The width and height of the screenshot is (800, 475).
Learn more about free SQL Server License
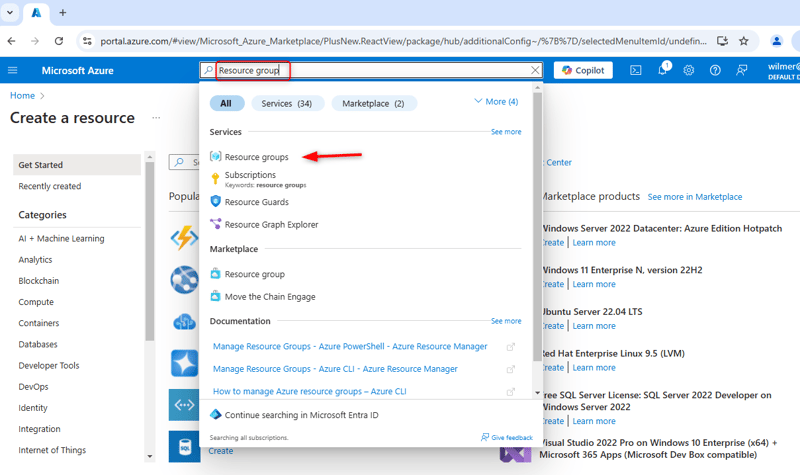coord(594,421)
